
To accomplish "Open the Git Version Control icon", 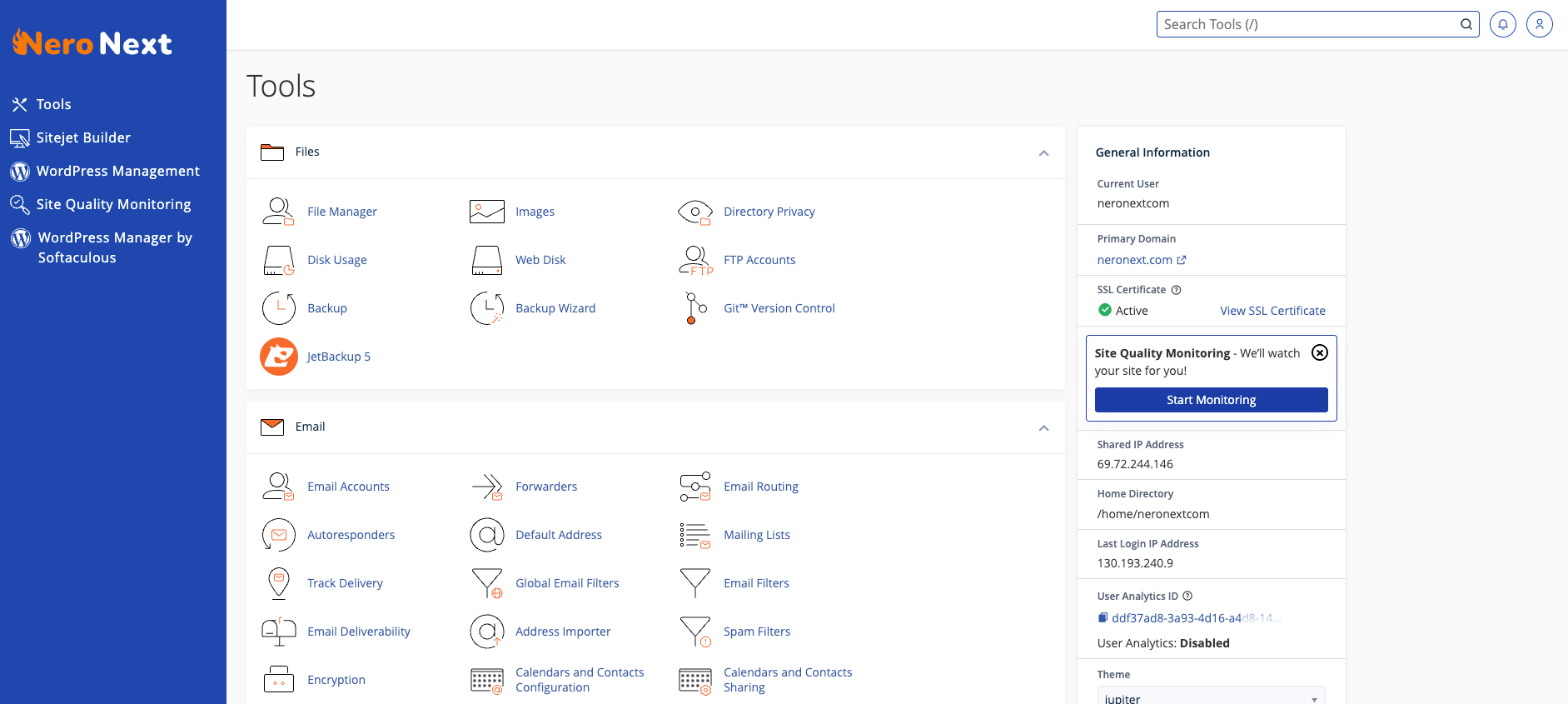I will tap(694, 308).
